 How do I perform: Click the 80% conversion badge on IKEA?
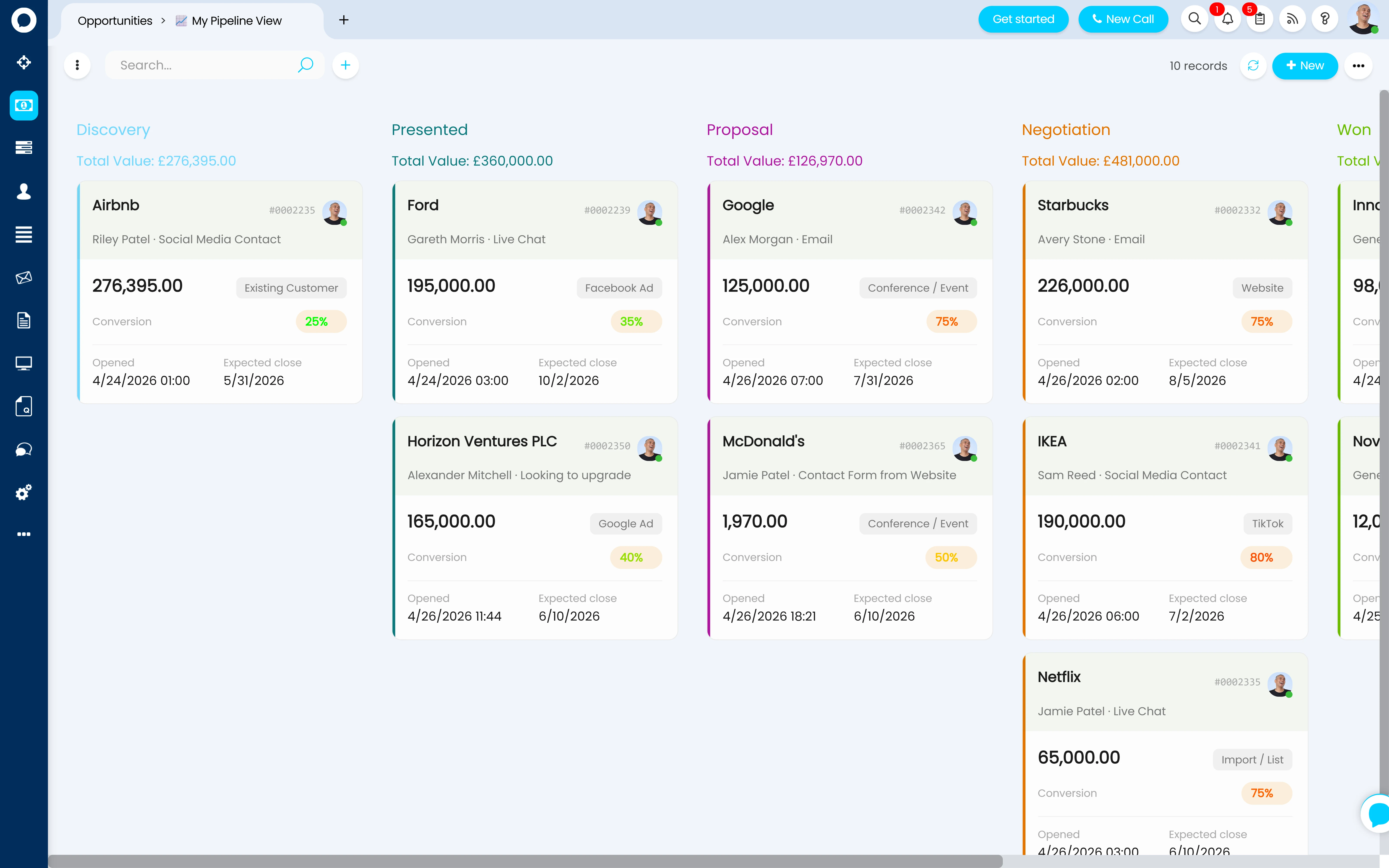(x=1266, y=557)
